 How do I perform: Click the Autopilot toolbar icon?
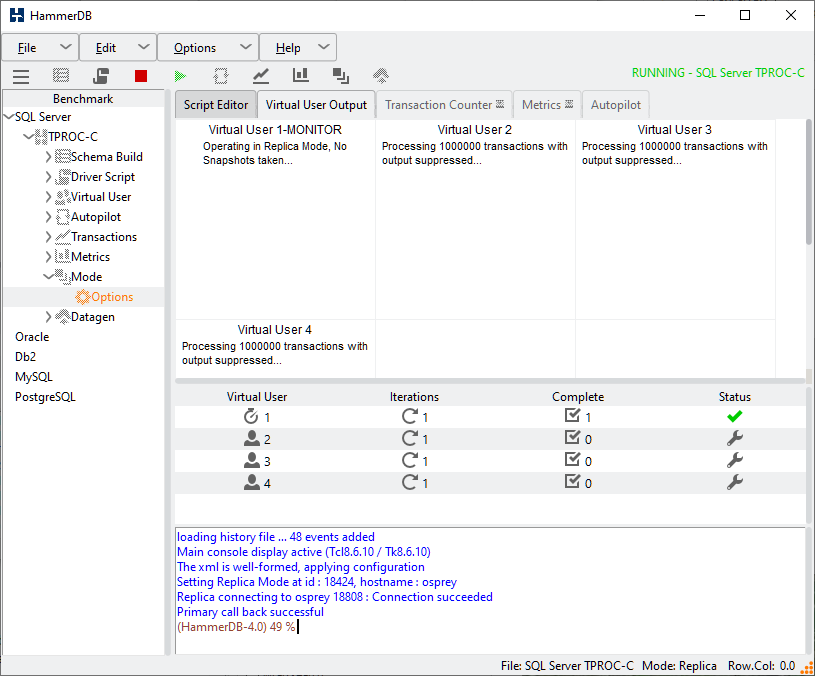(x=221, y=76)
